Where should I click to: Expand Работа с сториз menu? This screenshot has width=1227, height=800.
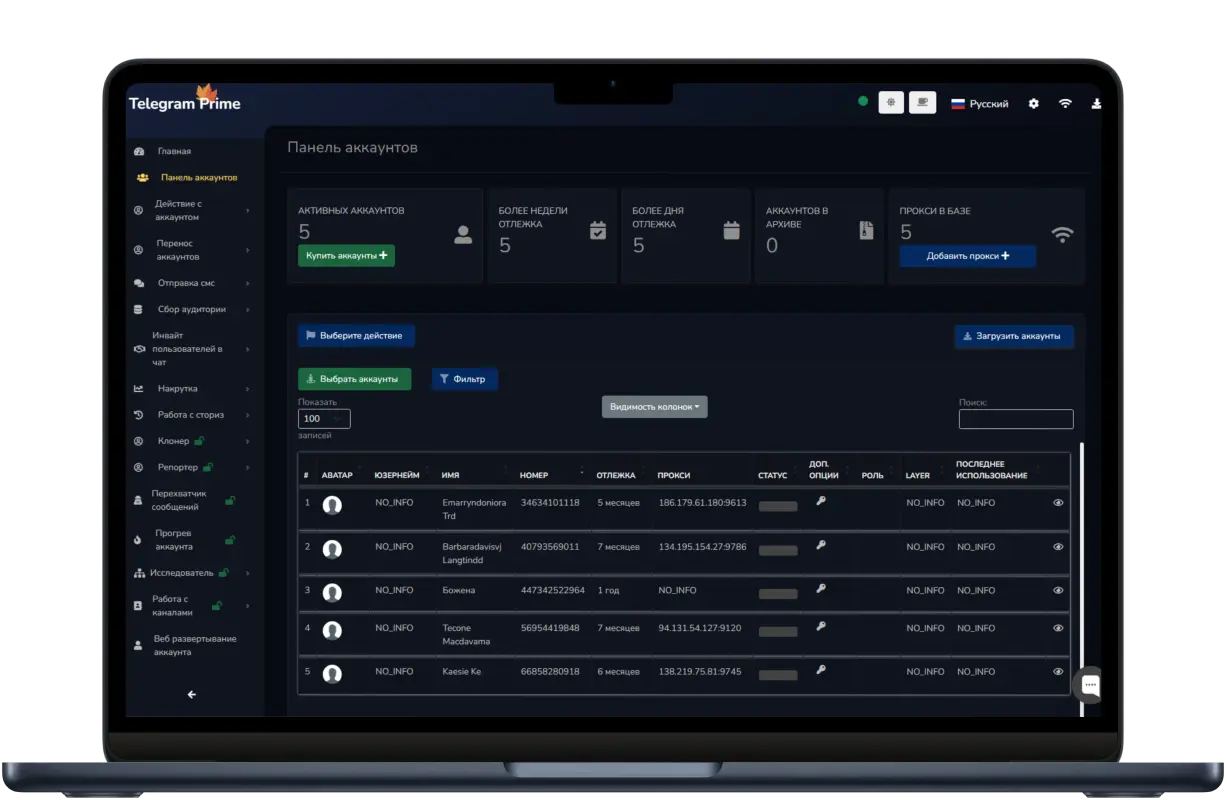click(191, 415)
